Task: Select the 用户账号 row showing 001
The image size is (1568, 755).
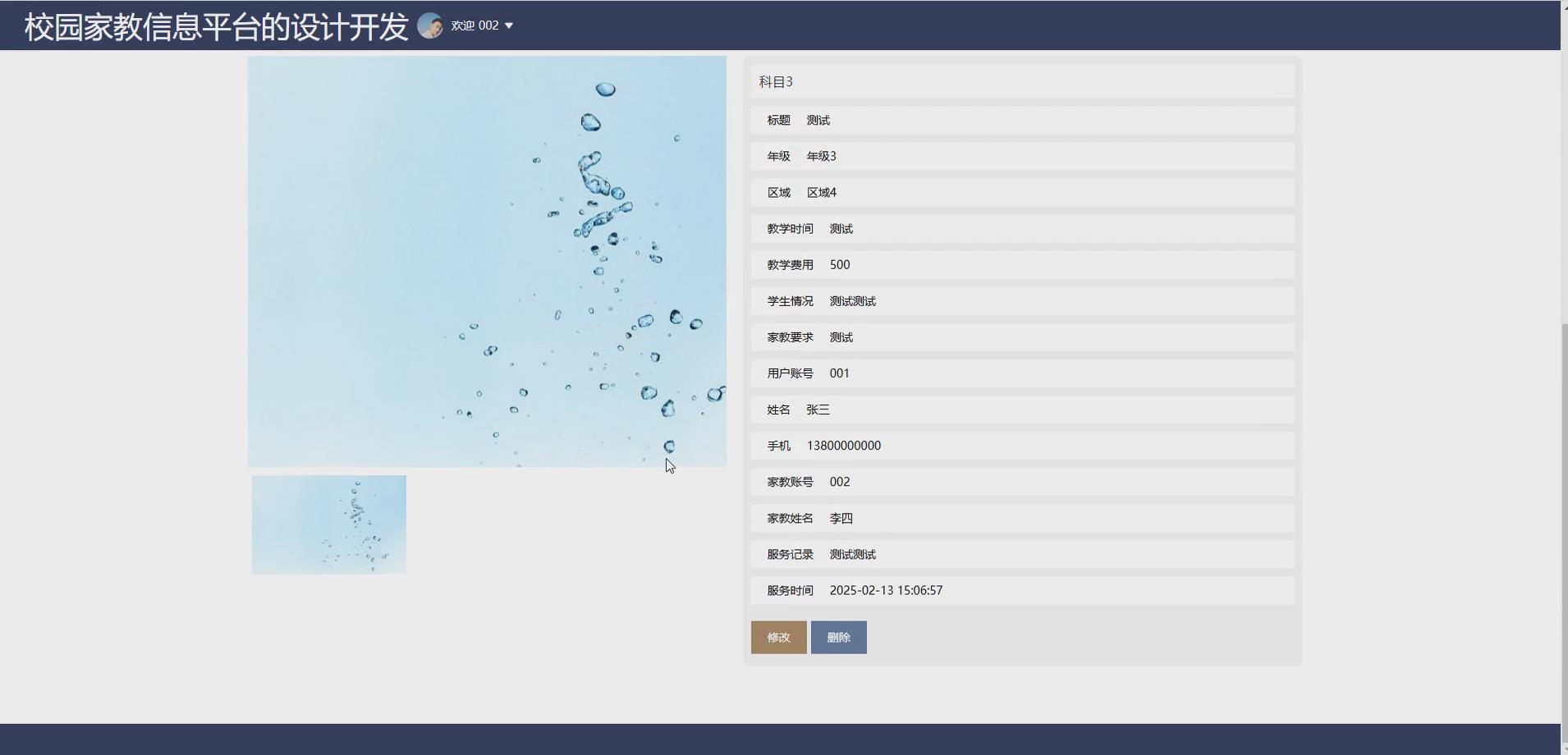Action: pos(1020,373)
